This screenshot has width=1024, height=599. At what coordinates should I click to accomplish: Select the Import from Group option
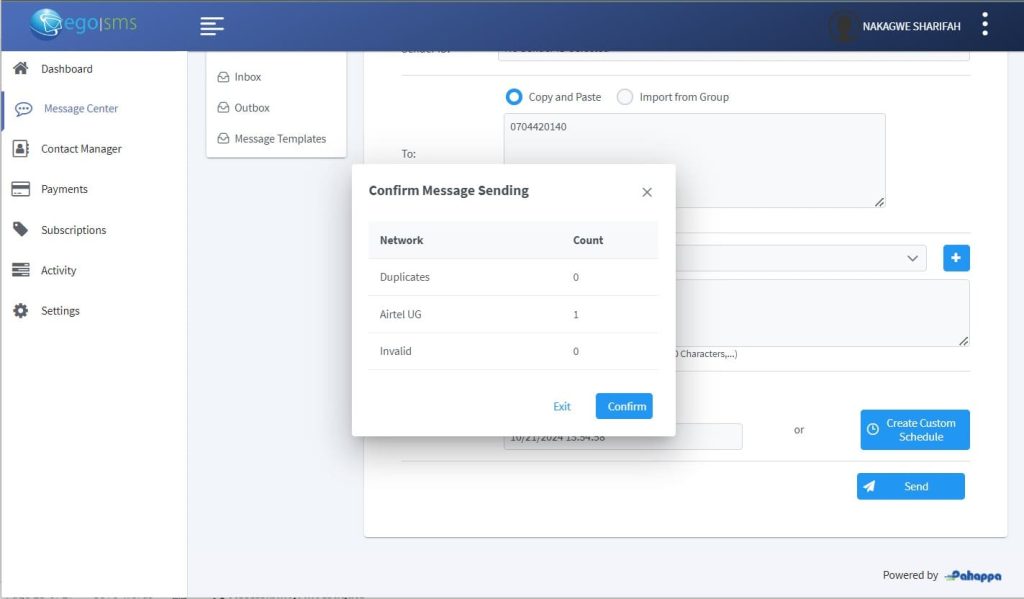(625, 97)
